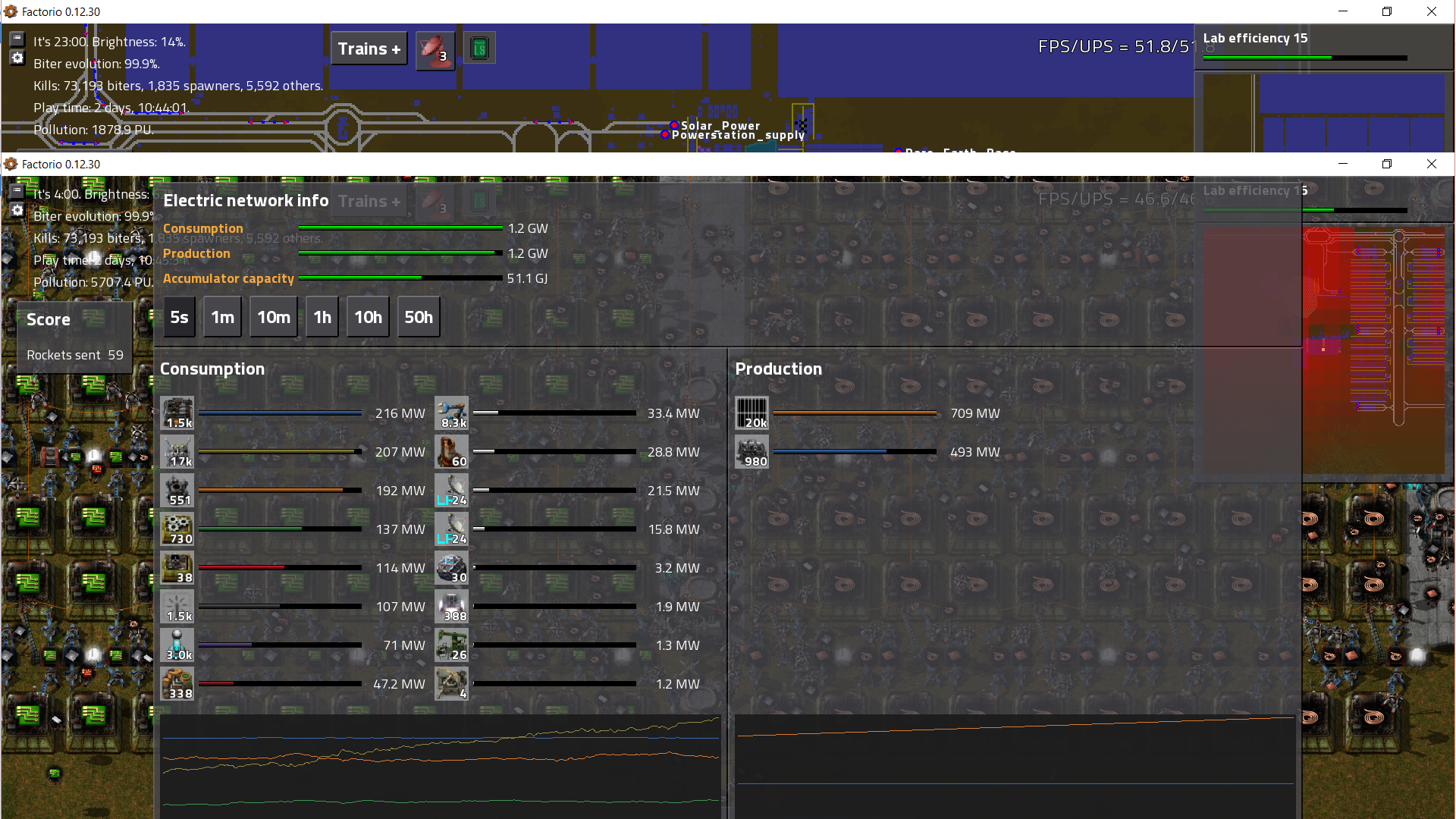Click the minimap in lower window
Screen dimensions: 1456x819
(1373, 349)
